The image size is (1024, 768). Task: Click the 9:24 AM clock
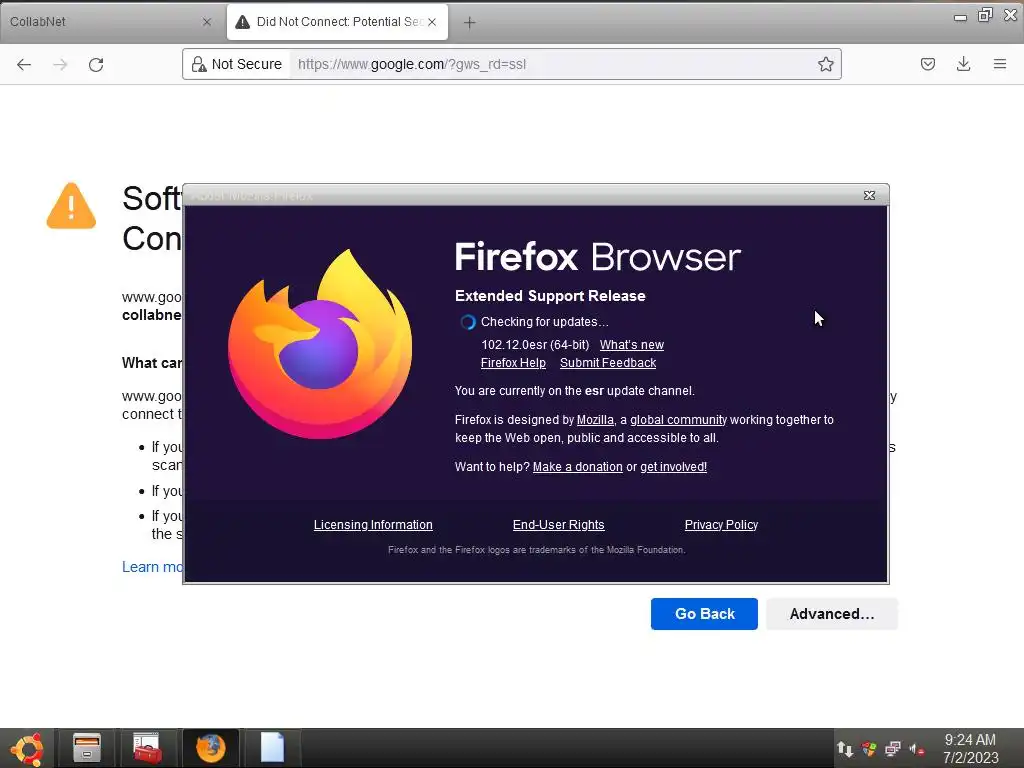(x=970, y=740)
